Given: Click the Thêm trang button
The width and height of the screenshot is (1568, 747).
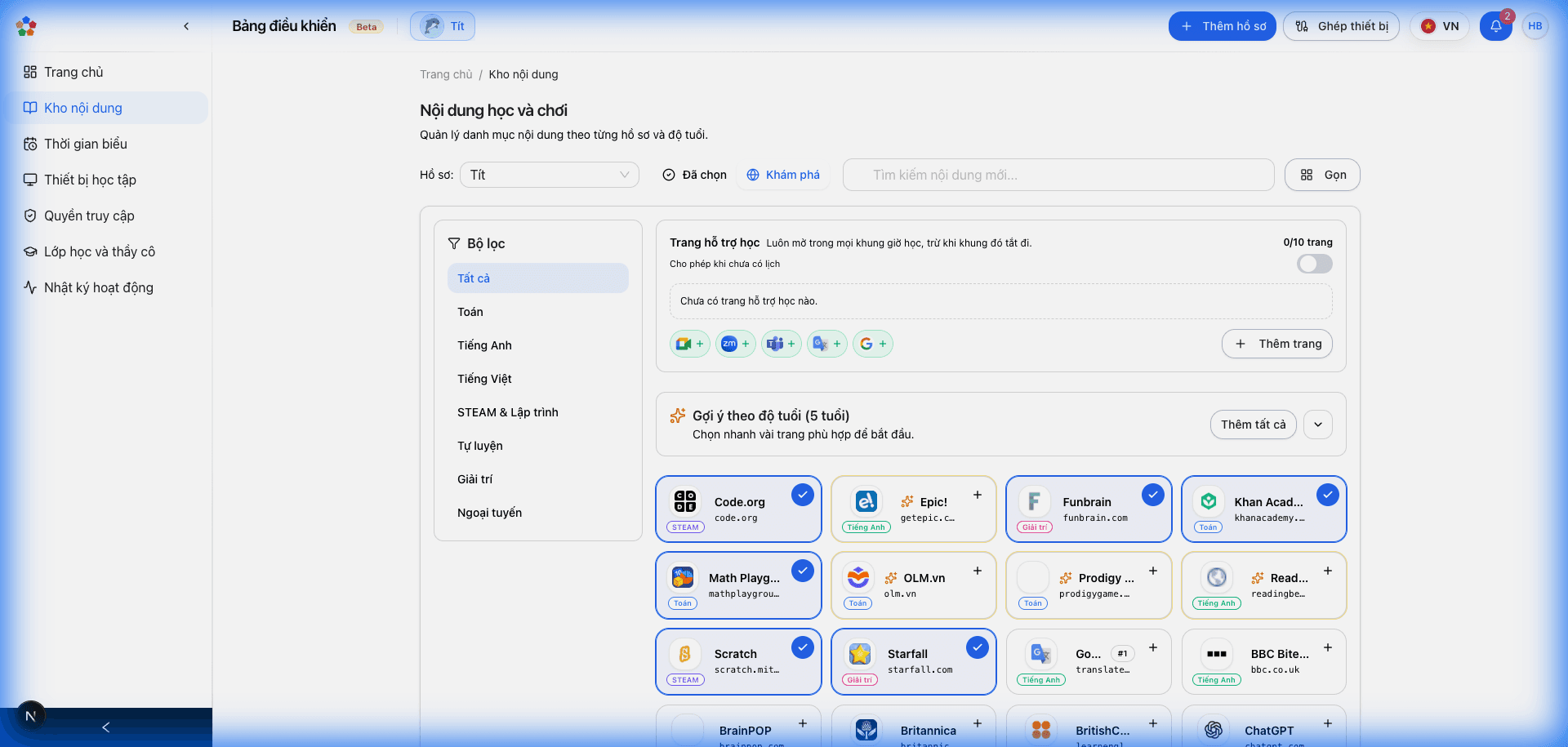Looking at the screenshot, I should pyautogui.click(x=1277, y=344).
